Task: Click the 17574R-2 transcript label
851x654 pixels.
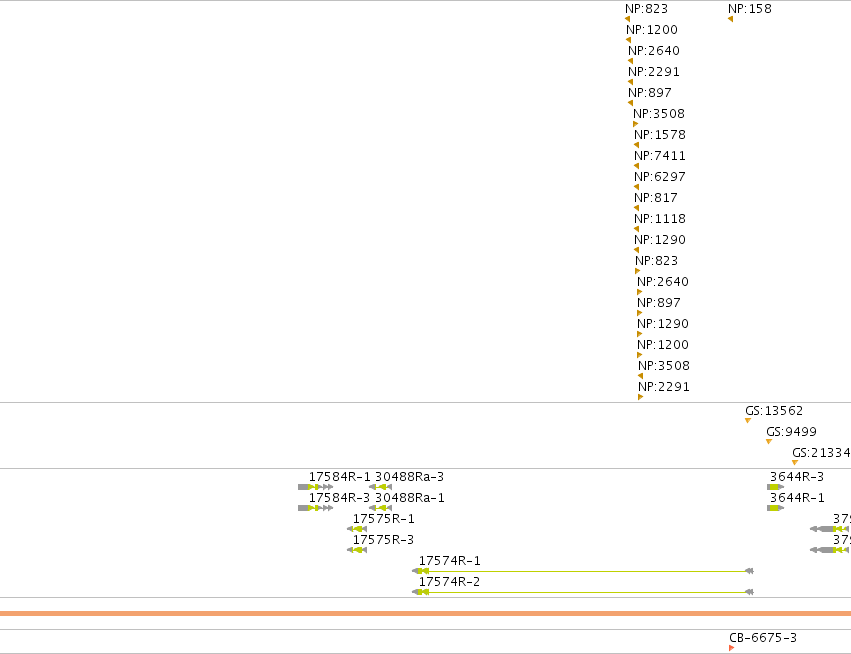Action: [x=449, y=582]
